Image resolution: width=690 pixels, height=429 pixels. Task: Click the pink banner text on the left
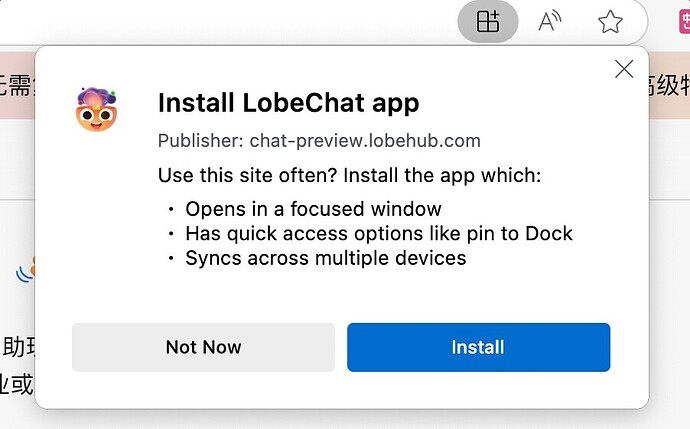[16, 84]
